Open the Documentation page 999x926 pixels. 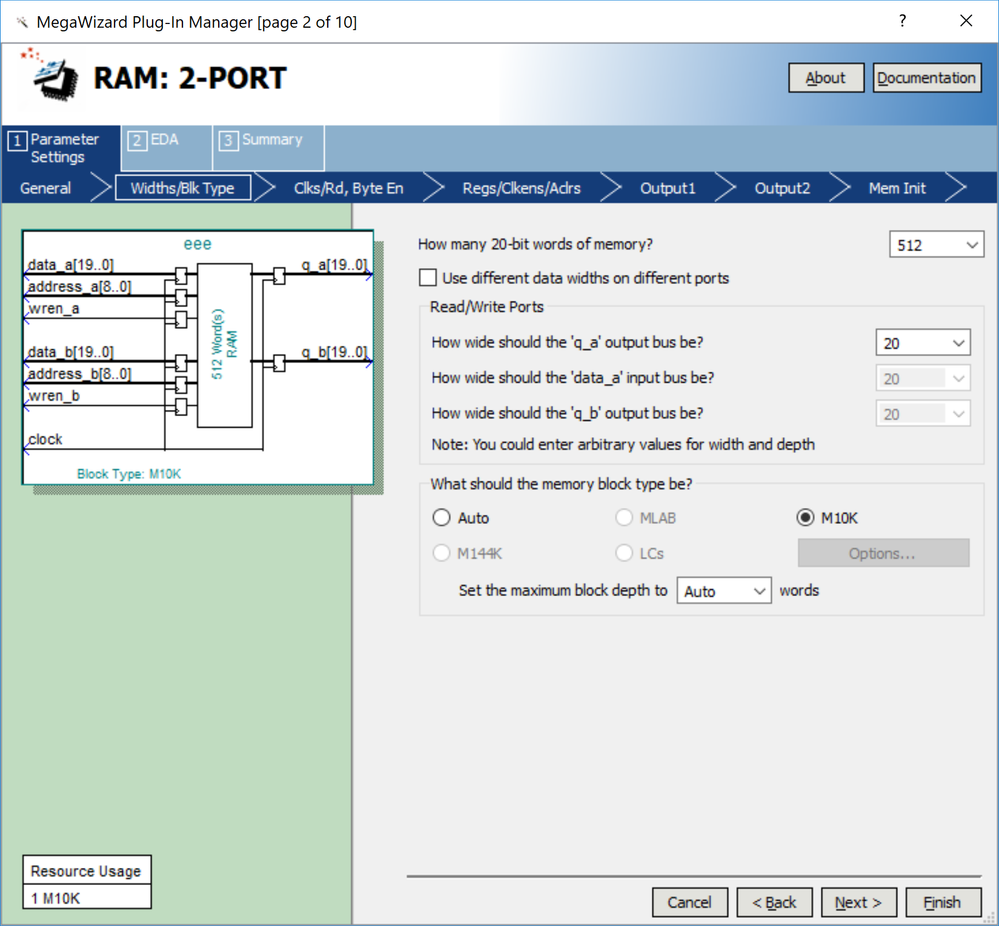[x=926, y=78]
